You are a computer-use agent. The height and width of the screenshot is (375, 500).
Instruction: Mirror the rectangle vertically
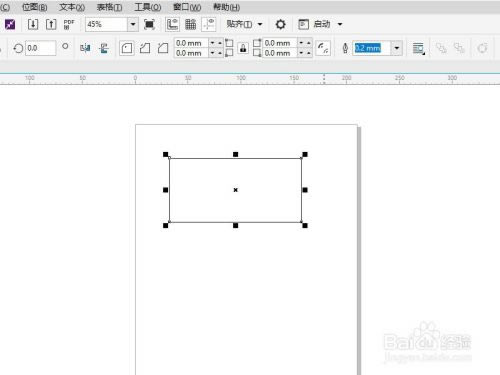pos(104,48)
